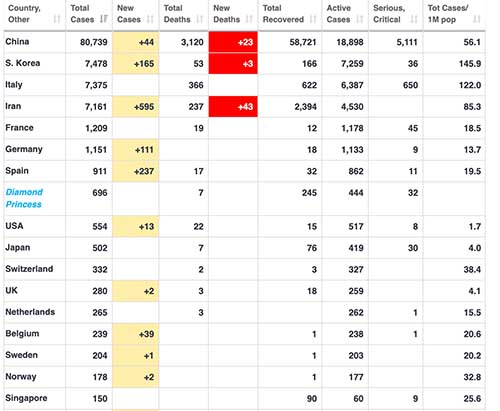Open the Diamond Princess link
500x411 pixels.
coord(24,198)
